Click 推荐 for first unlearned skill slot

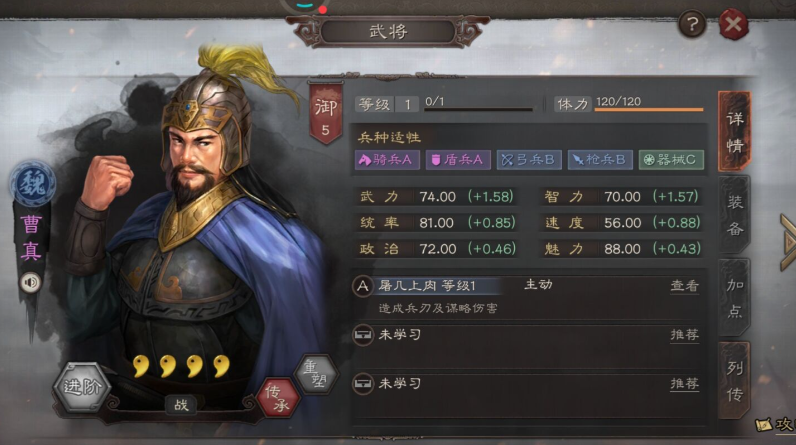point(684,335)
